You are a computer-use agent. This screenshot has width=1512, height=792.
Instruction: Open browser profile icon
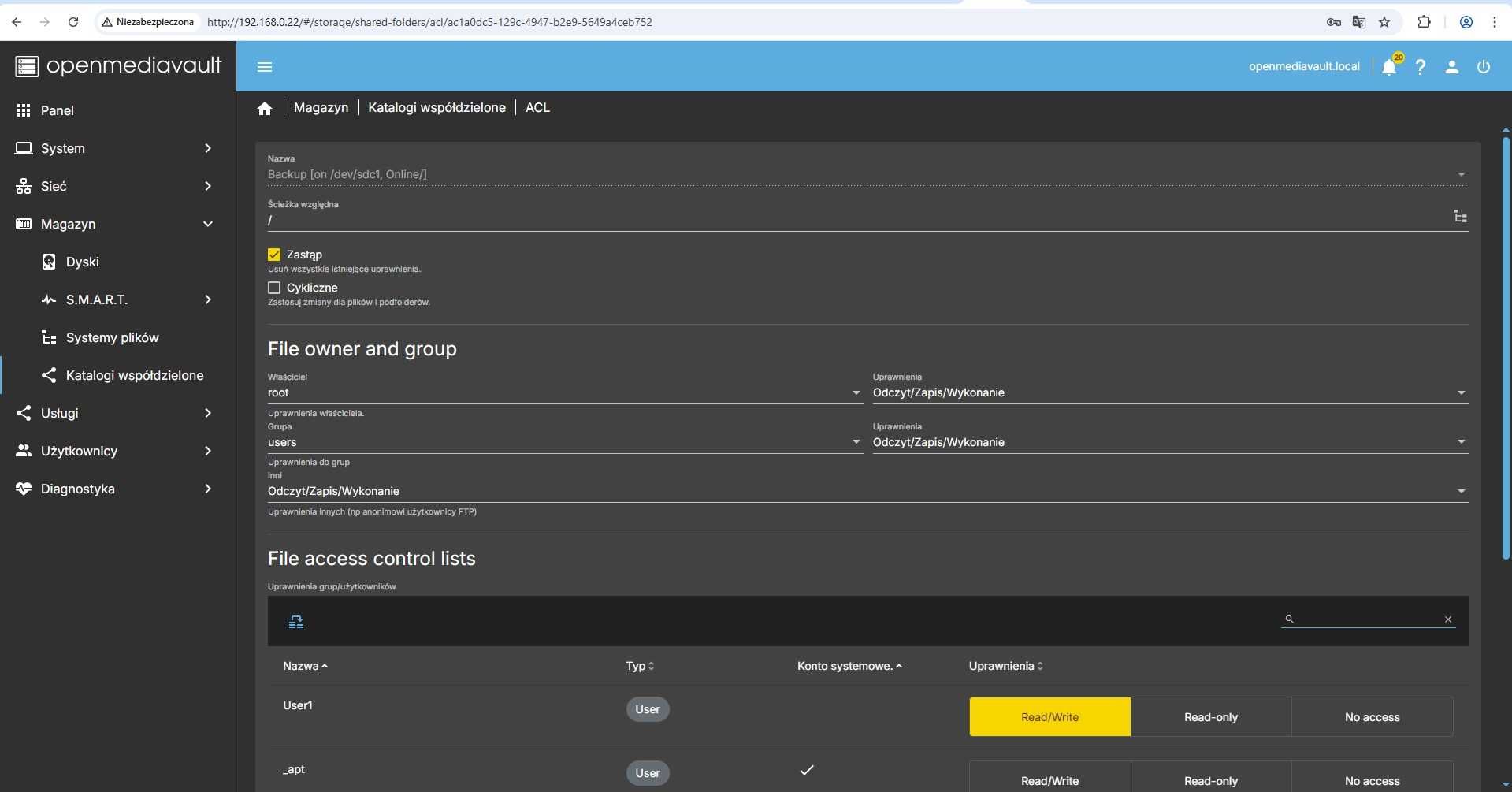click(1466, 22)
